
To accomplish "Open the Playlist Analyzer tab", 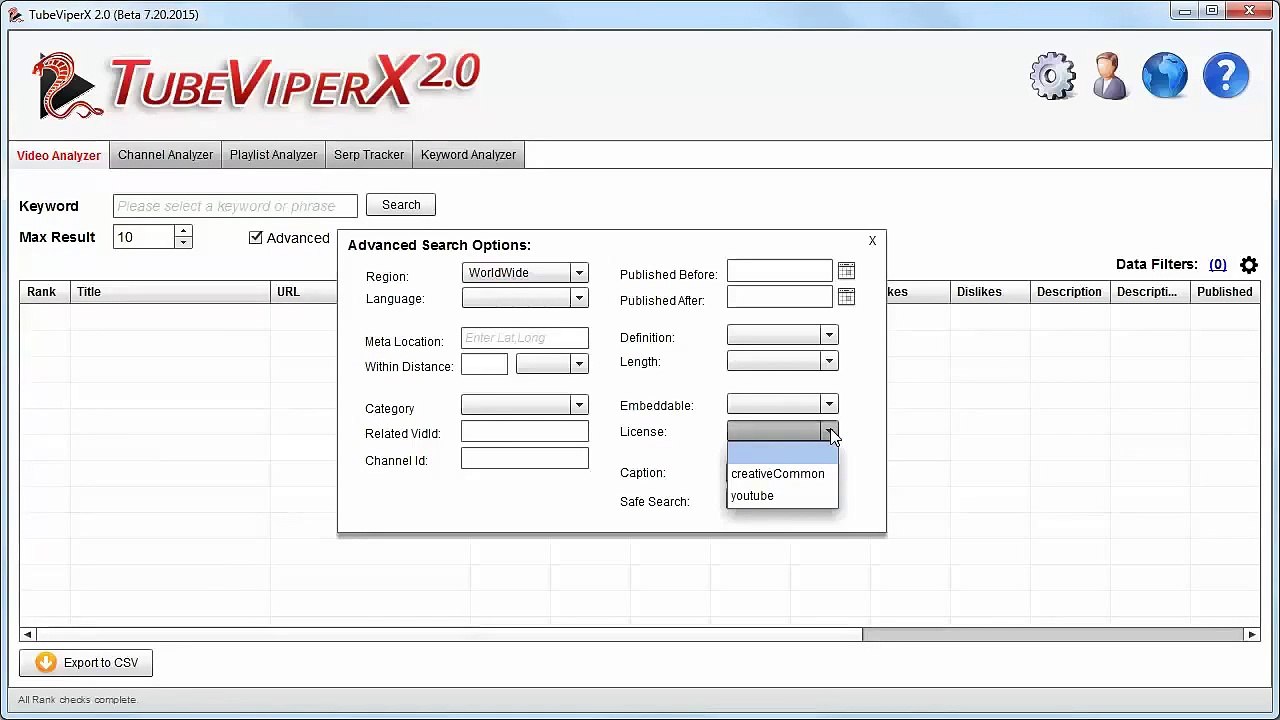I will [273, 155].
